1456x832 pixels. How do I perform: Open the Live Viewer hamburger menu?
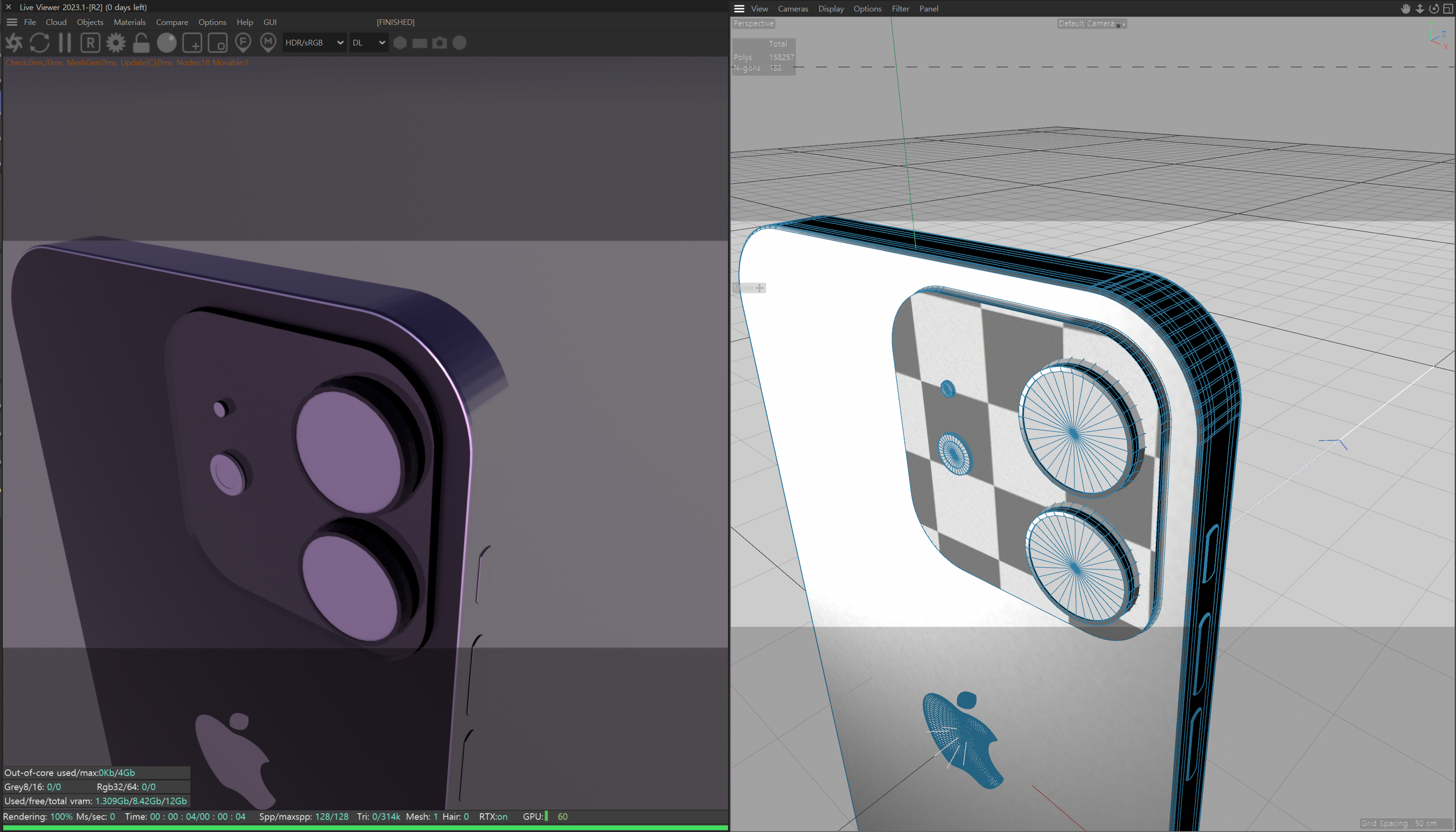pos(12,22)
